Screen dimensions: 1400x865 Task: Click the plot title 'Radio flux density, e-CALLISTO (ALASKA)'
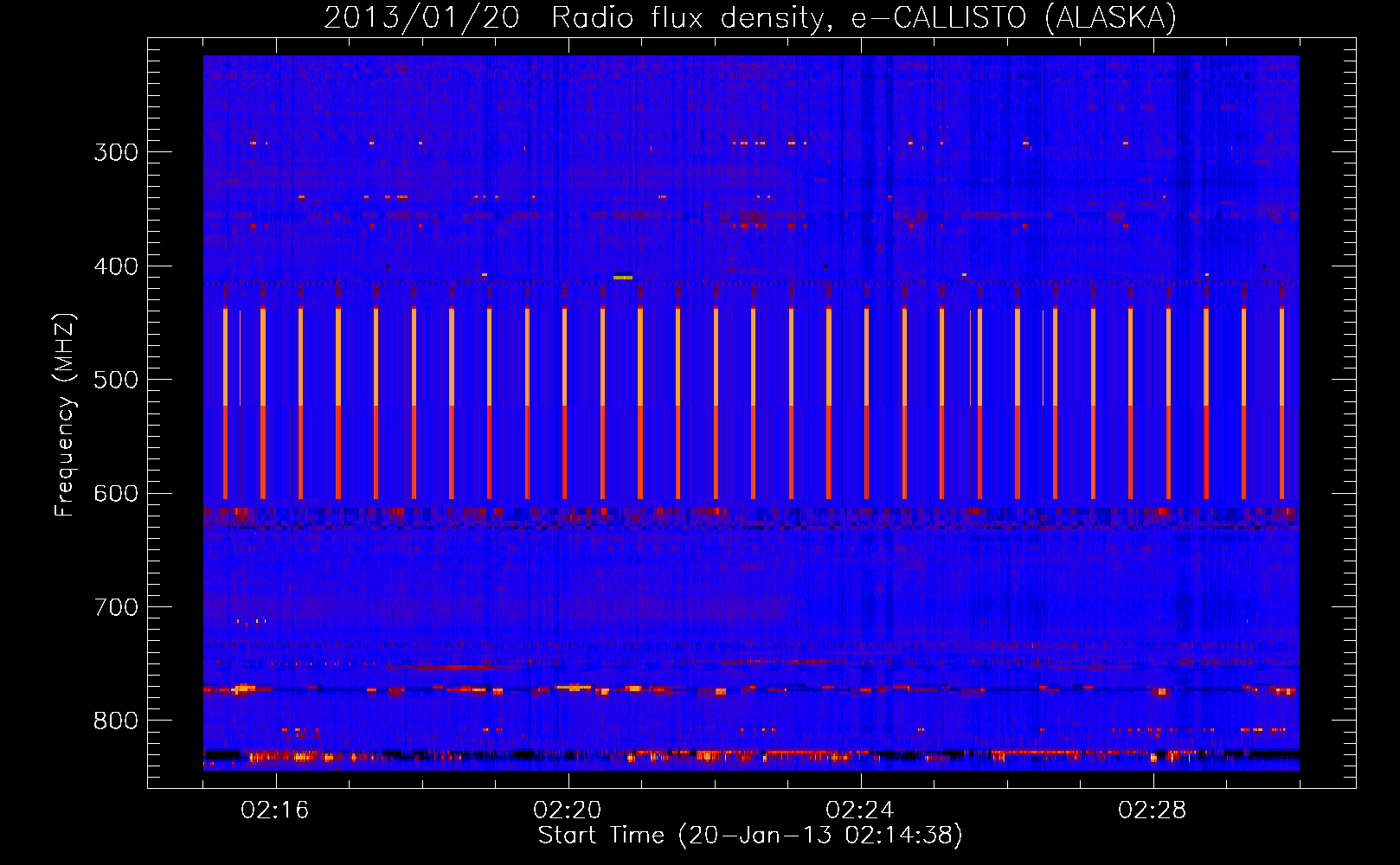pos(864,18)
